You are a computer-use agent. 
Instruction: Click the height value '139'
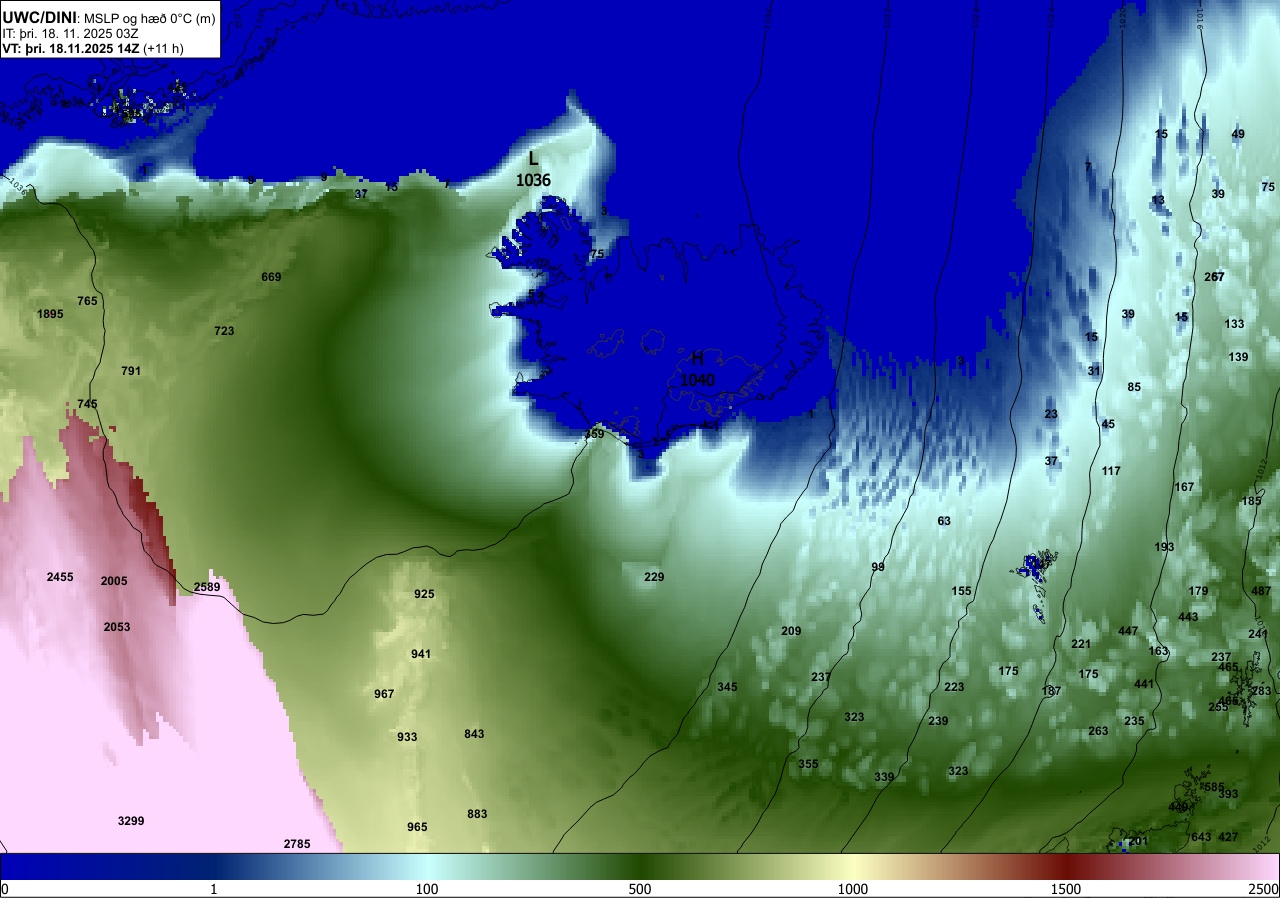tap(1238, 357)
